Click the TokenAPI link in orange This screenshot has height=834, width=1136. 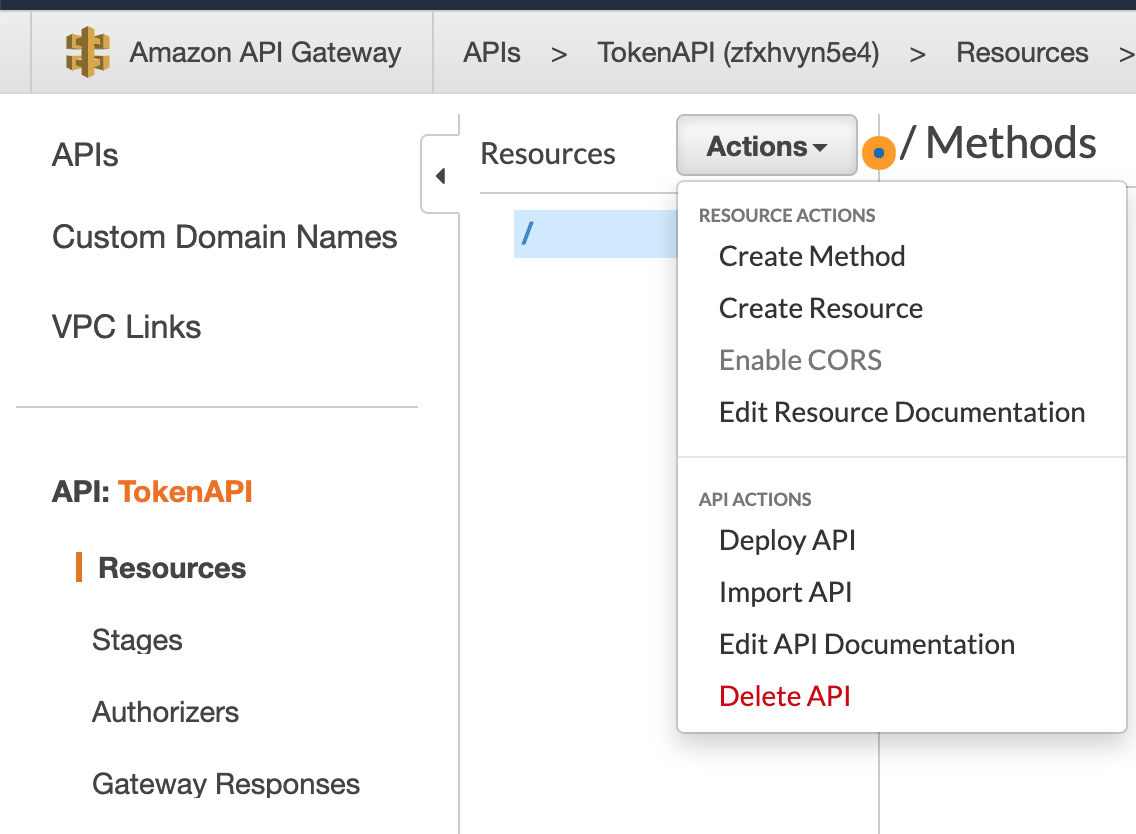click(184, 491)
